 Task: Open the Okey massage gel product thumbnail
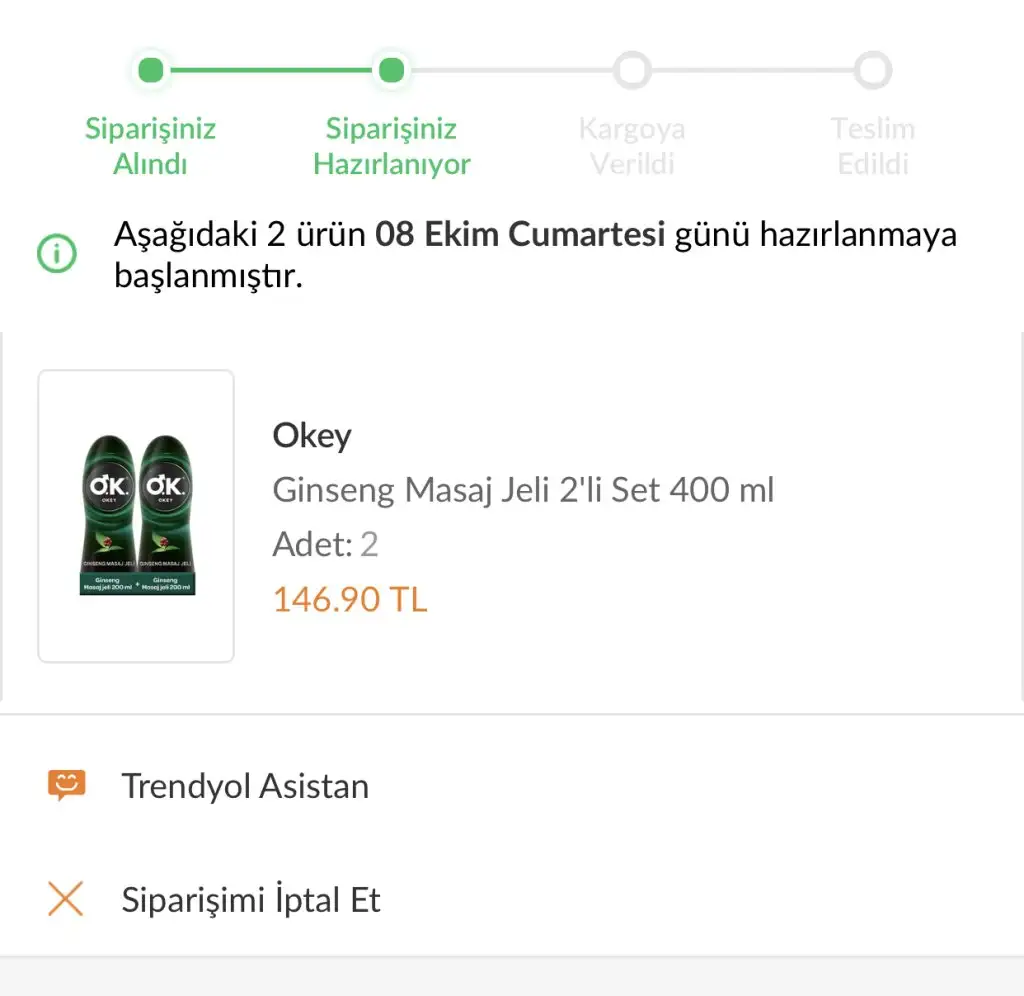pyautogui.click(x=136, y=516)
